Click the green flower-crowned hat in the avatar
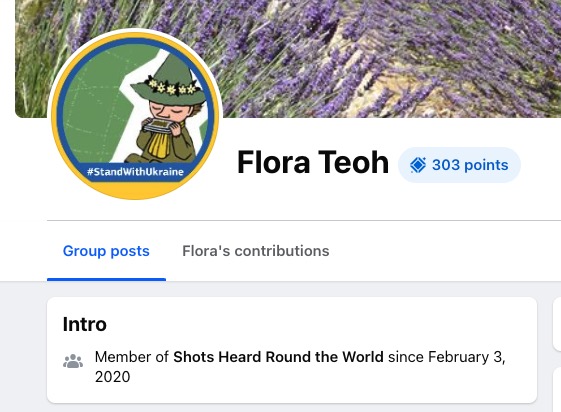Screen dimensions: 561x412 [x=170, y=80]
